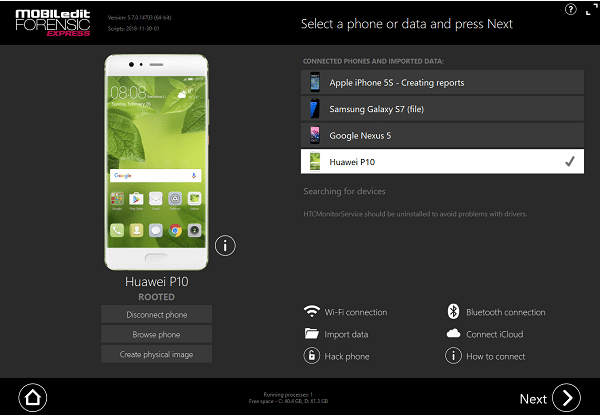This screenshot has height=415, width=600.
Task: Click the Free space status text
Action: (x=288, y=401)
